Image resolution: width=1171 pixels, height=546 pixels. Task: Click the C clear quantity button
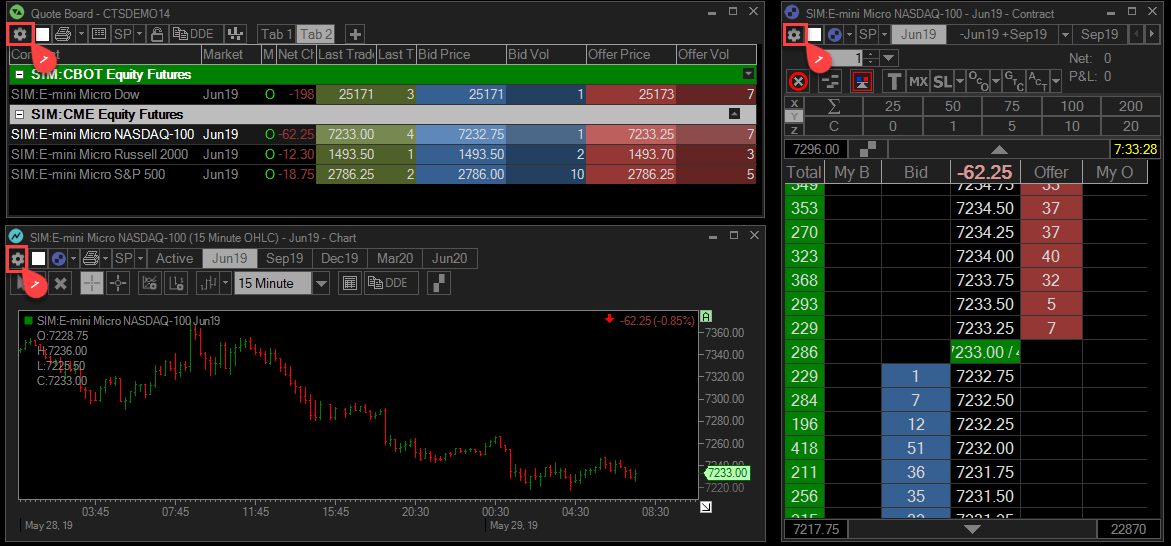[834, 126]
